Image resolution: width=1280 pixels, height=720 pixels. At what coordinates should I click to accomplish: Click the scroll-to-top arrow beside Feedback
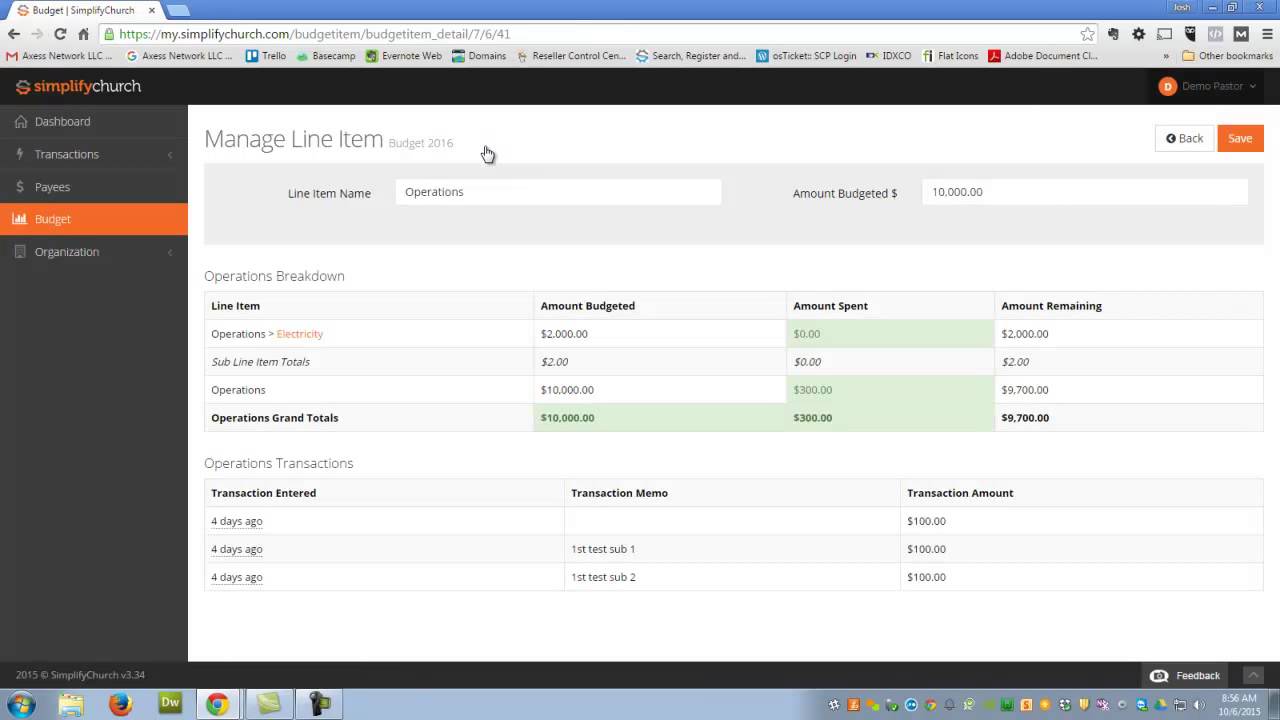click(x=1253, y=675)
